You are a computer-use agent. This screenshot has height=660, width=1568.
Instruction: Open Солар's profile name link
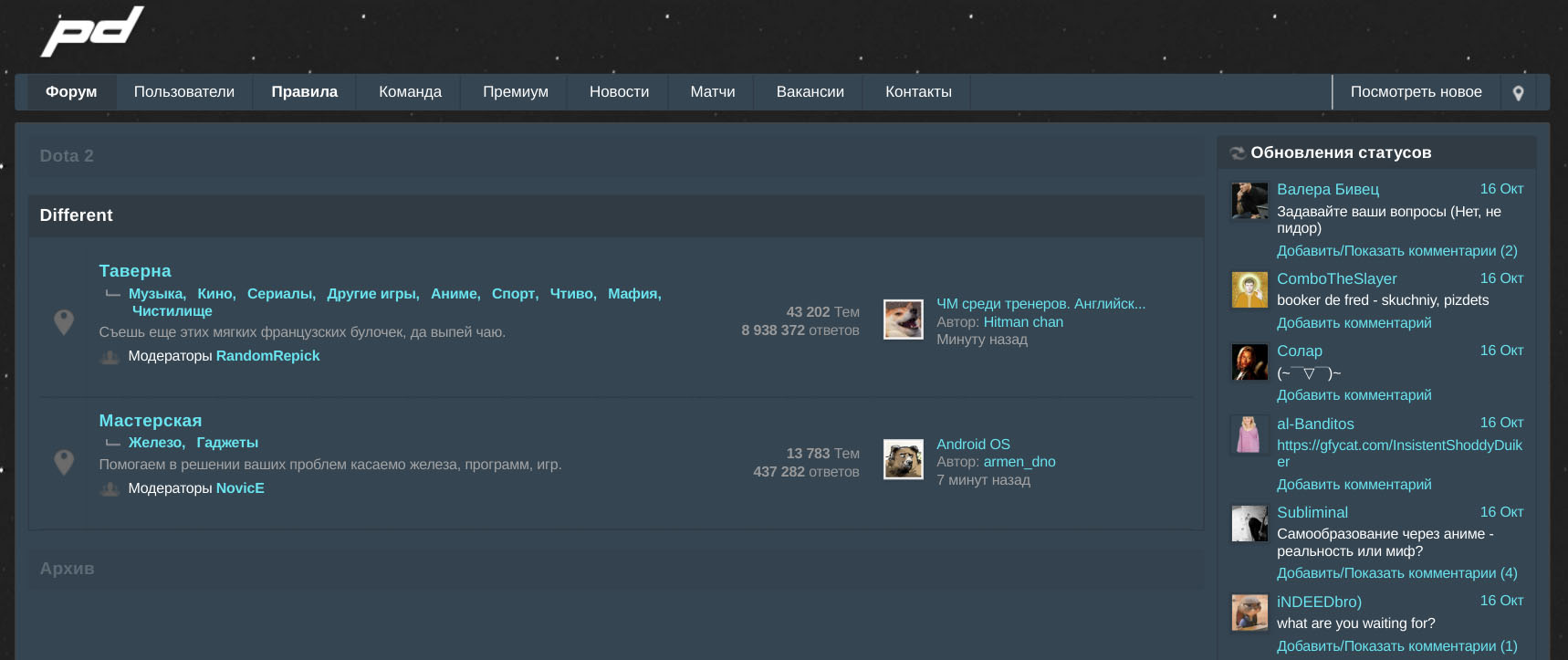1300,351
